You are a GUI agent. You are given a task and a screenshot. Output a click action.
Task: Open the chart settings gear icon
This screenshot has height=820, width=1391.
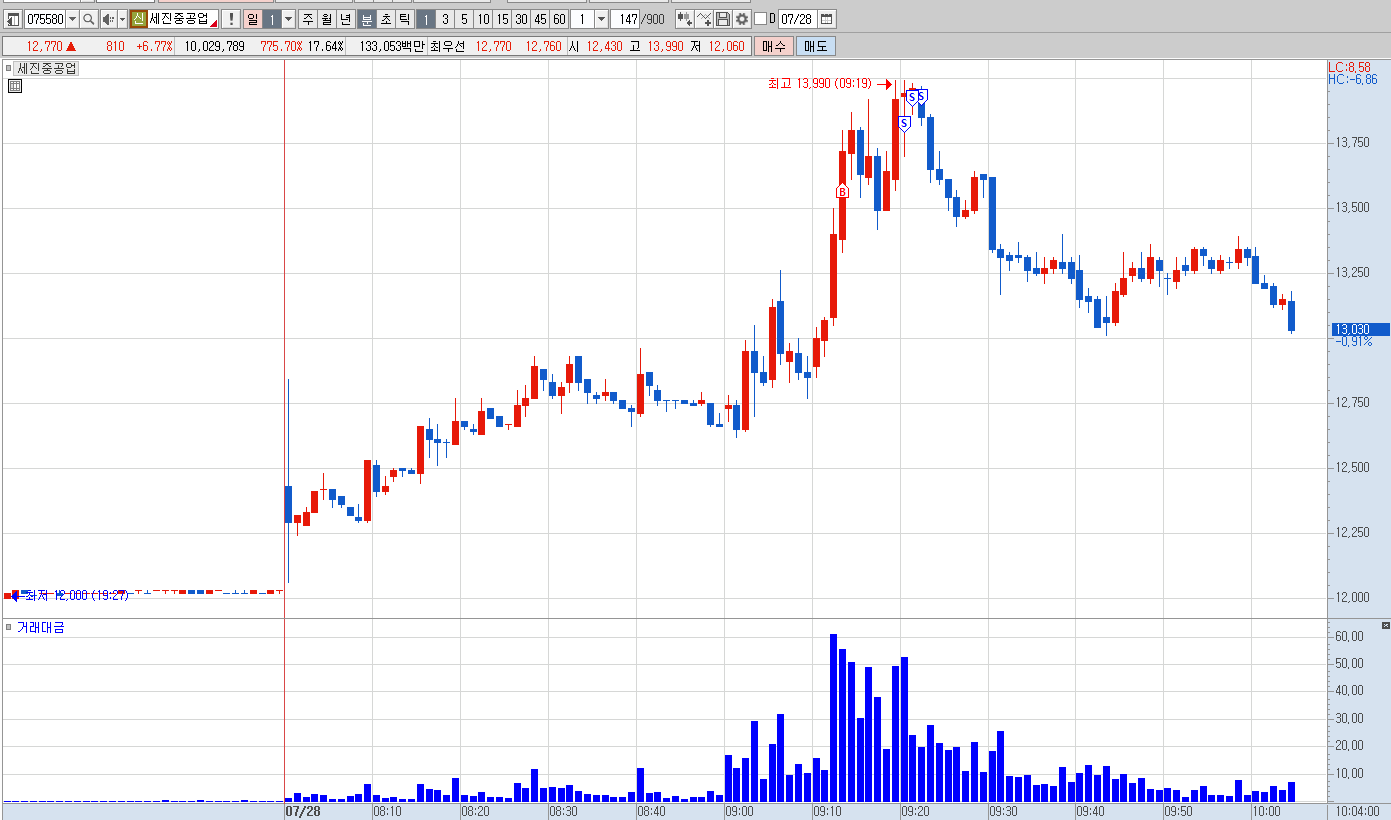click(x=742, y=19)
